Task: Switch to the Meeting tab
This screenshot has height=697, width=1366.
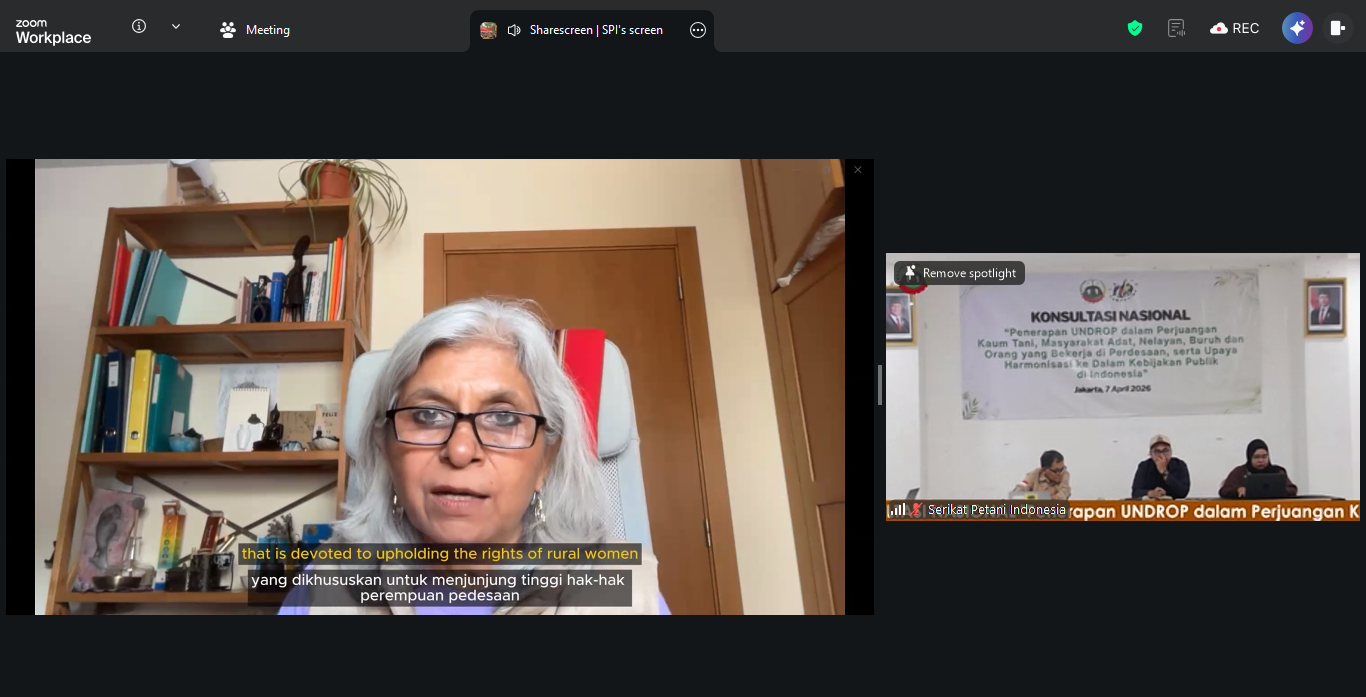Action: tap(255, 30)
